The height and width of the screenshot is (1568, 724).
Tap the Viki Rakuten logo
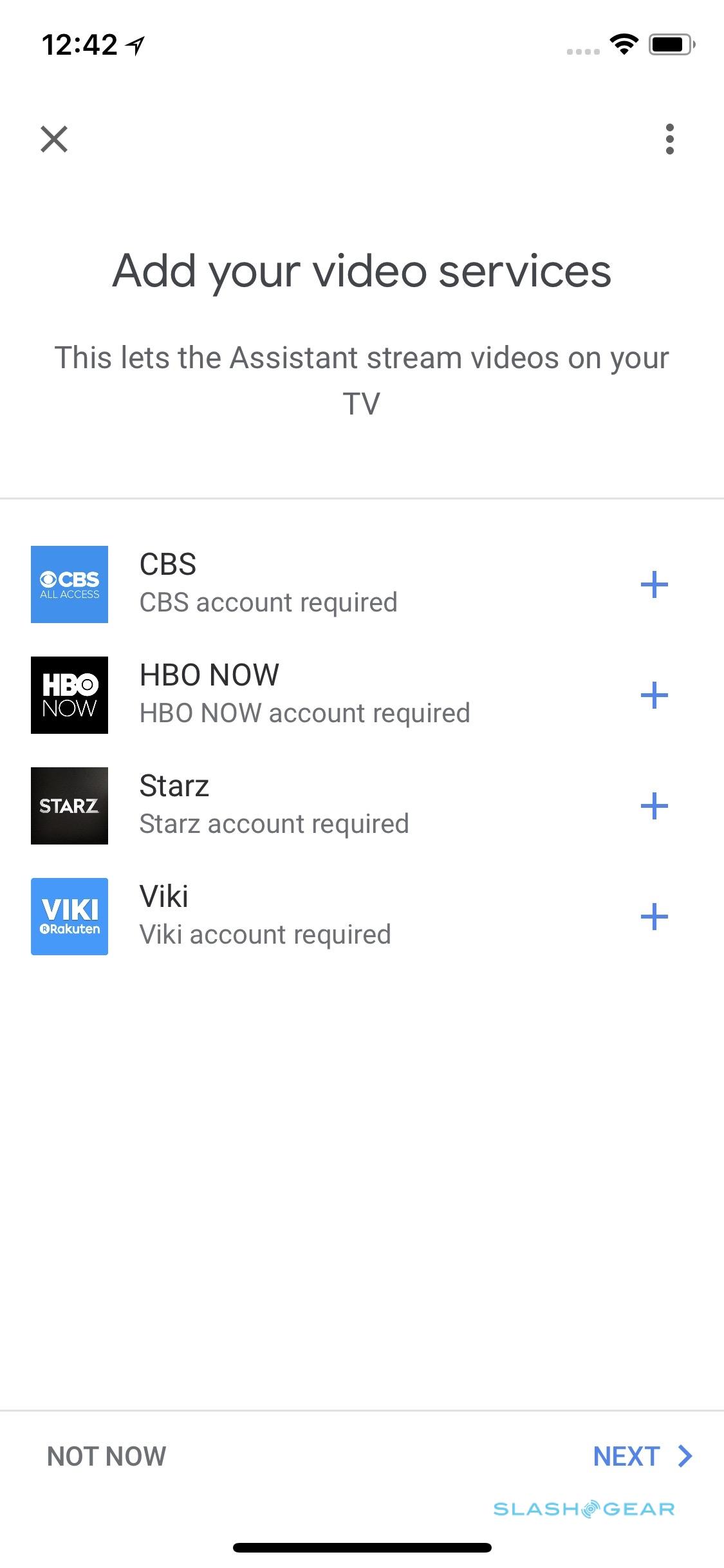click(x=70, y=917)
